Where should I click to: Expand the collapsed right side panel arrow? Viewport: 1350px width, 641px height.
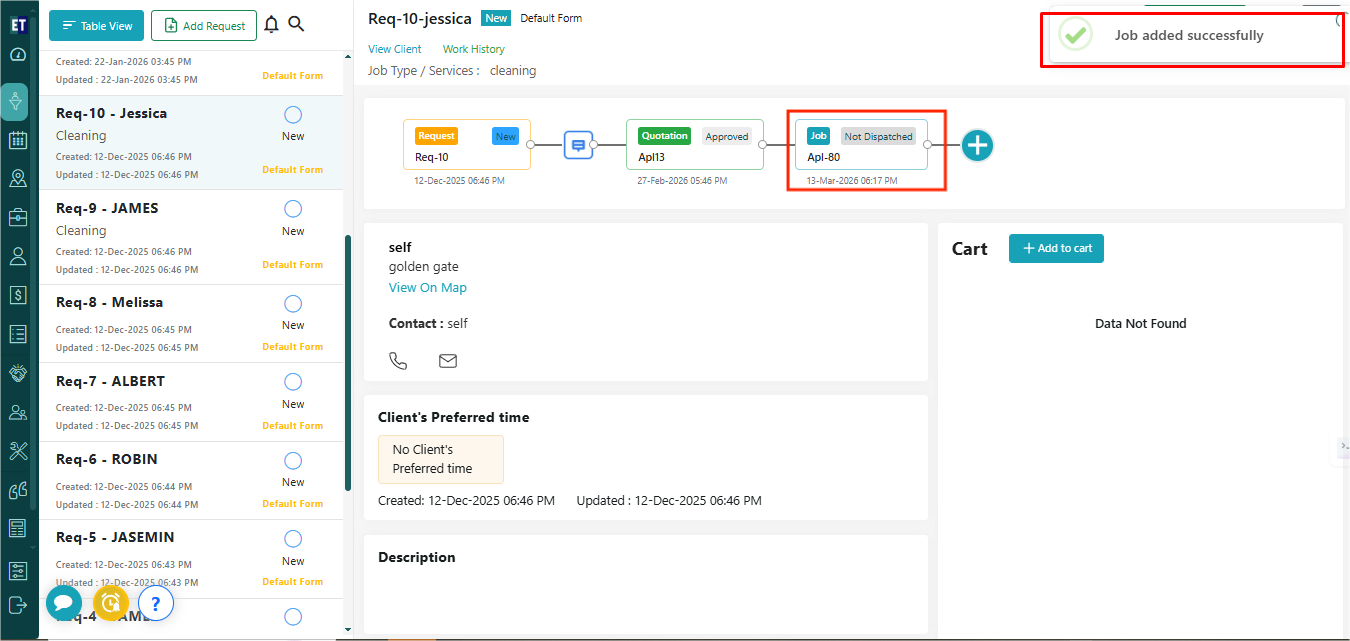pos(1343,446)
